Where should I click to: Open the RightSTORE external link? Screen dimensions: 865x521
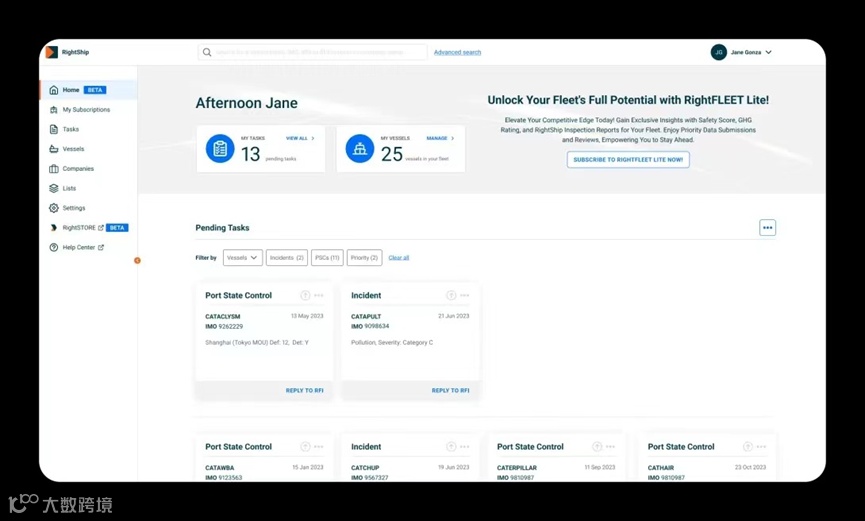tap(83, 227)
